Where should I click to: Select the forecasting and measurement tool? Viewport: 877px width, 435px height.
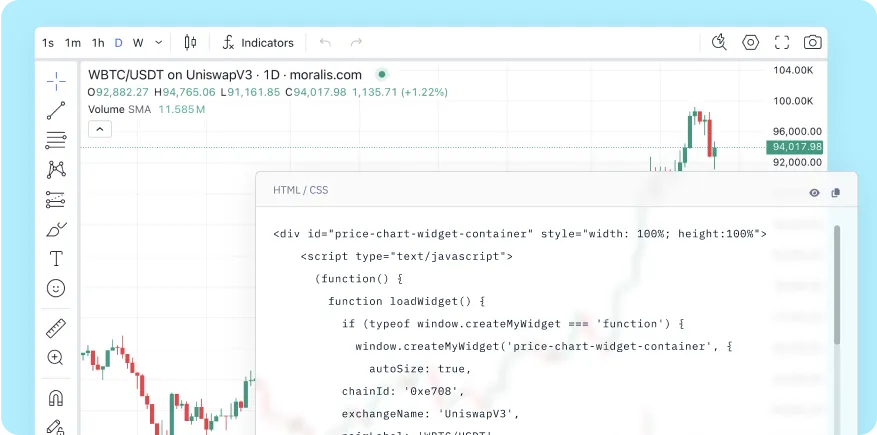tap(56, 200)
